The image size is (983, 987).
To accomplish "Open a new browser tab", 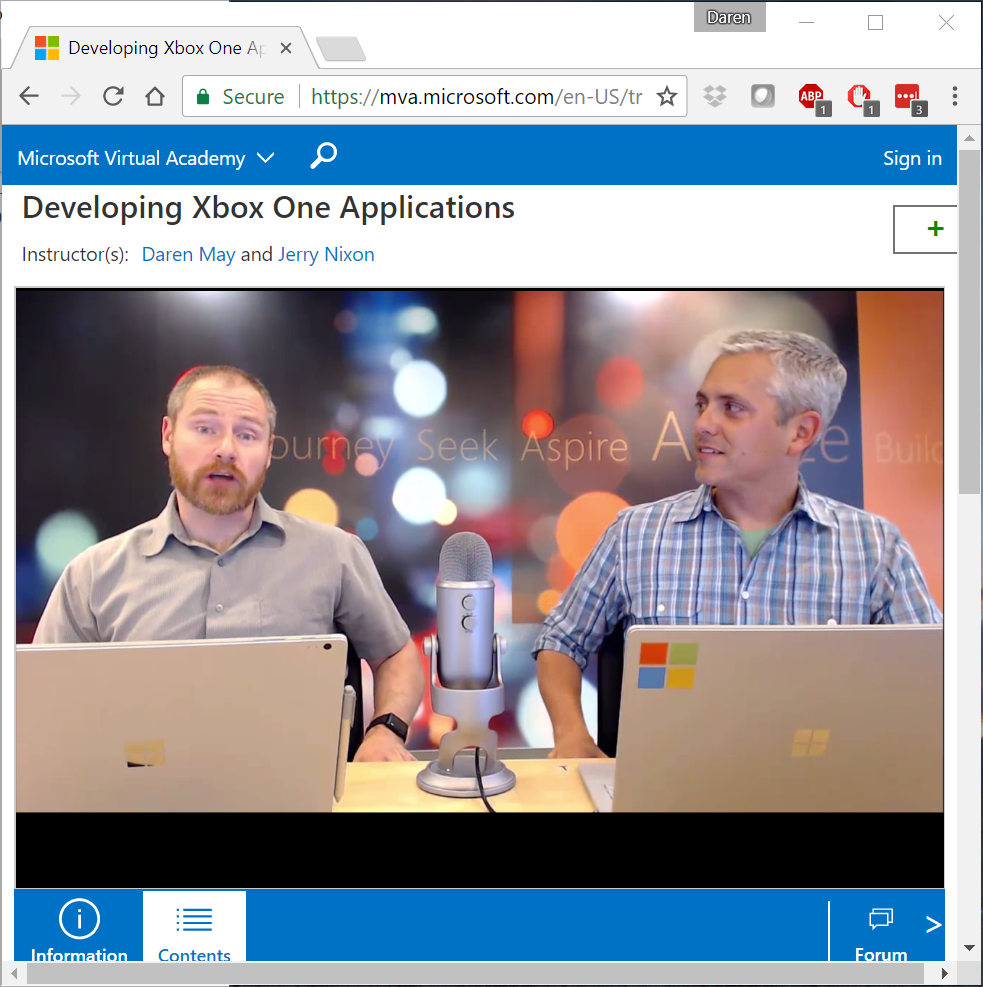I will coord(340,48).
